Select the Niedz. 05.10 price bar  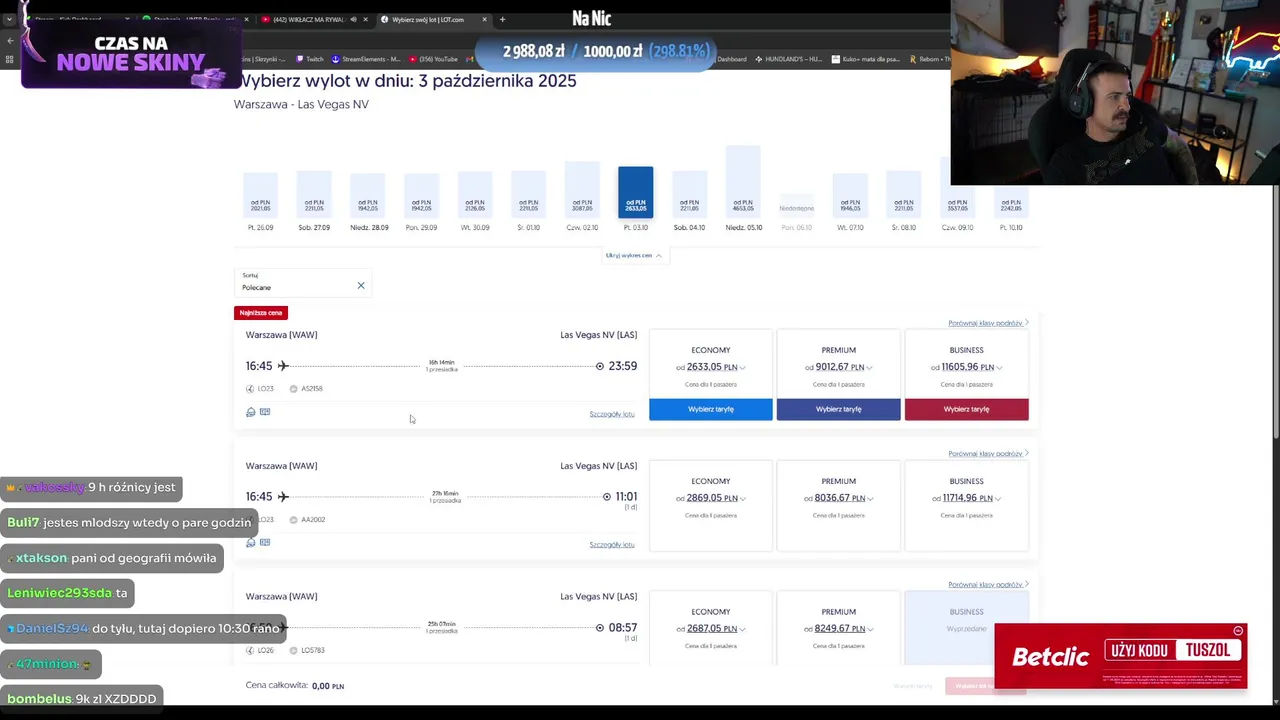(x=743, y=182)
